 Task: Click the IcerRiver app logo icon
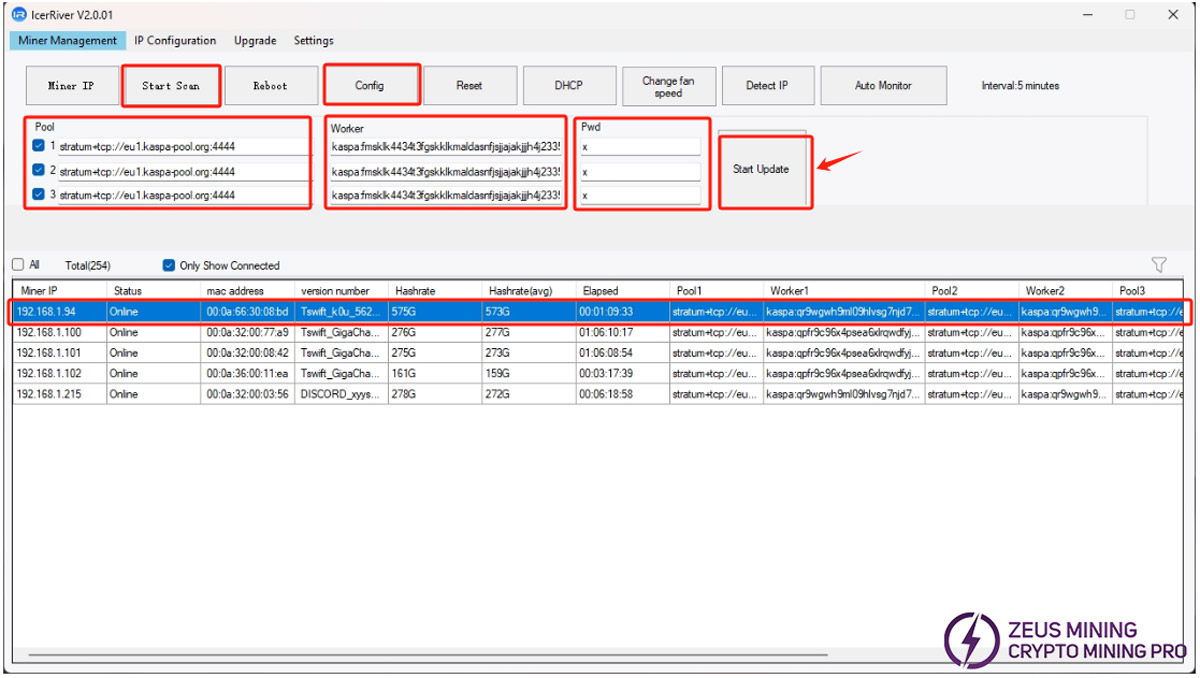point(18,14)
